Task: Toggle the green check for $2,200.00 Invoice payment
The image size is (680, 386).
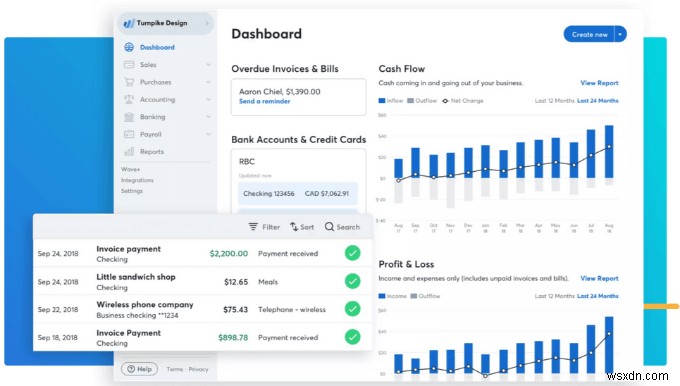Action: click(x=353, y=253)
